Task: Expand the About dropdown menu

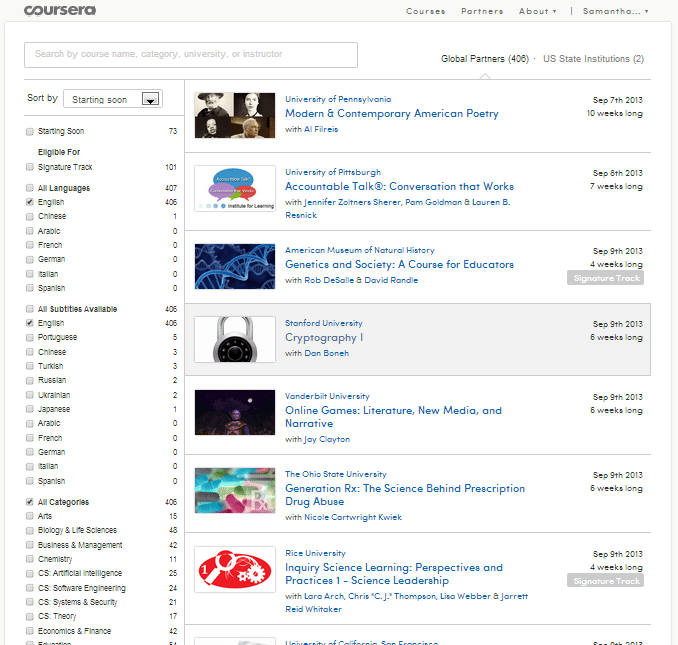Action: [537, 11]
